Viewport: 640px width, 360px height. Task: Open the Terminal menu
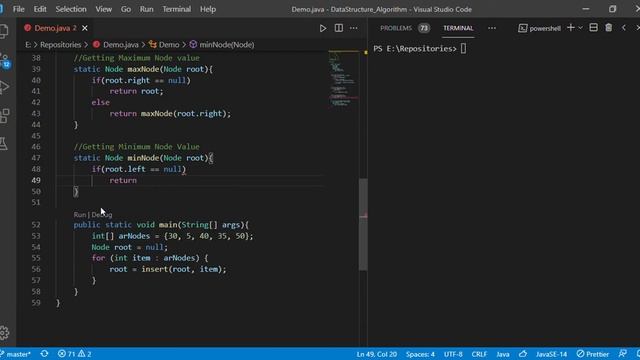[176, 9]
